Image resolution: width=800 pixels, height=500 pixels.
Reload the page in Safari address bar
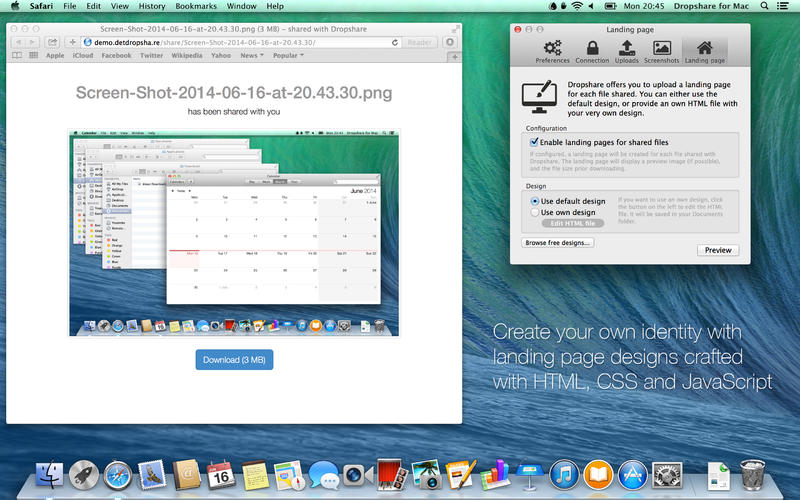[x=394, y=42]
